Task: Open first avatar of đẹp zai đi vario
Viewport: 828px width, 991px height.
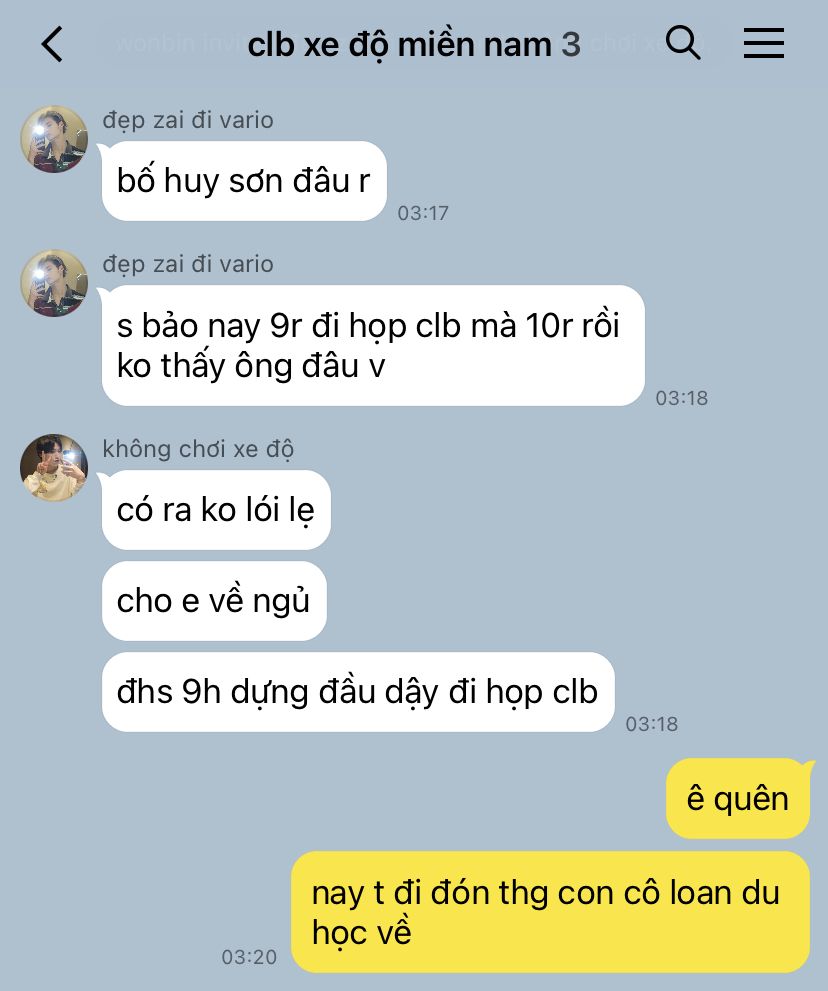Action: pos(54,138)
